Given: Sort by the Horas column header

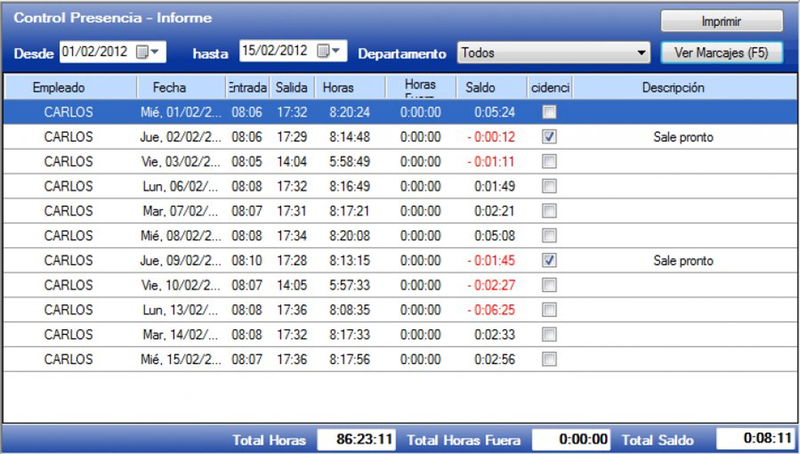Looking at the screenshot, I should tap(350, 87).
